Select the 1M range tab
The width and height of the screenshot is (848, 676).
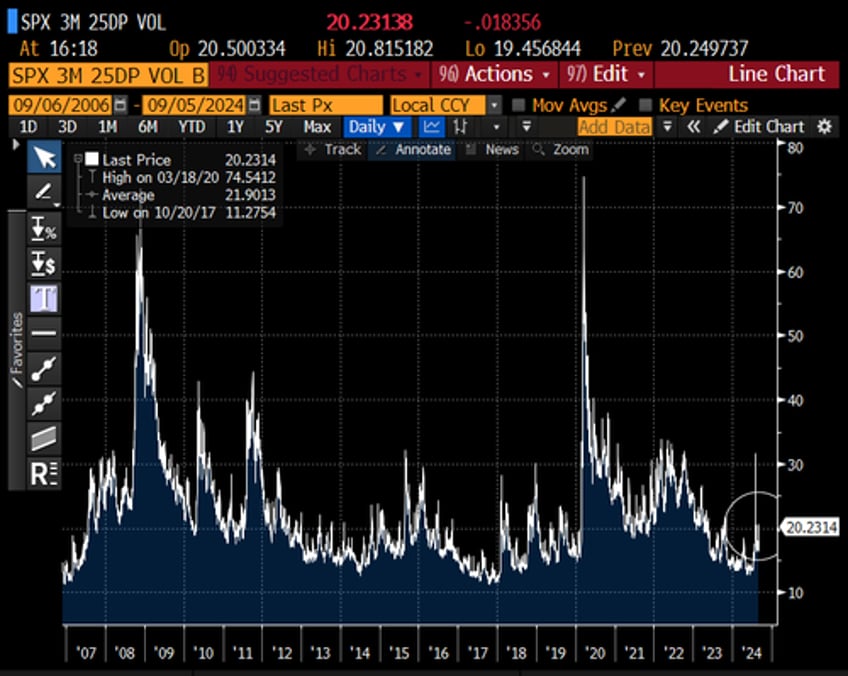(x=107, y=127)
